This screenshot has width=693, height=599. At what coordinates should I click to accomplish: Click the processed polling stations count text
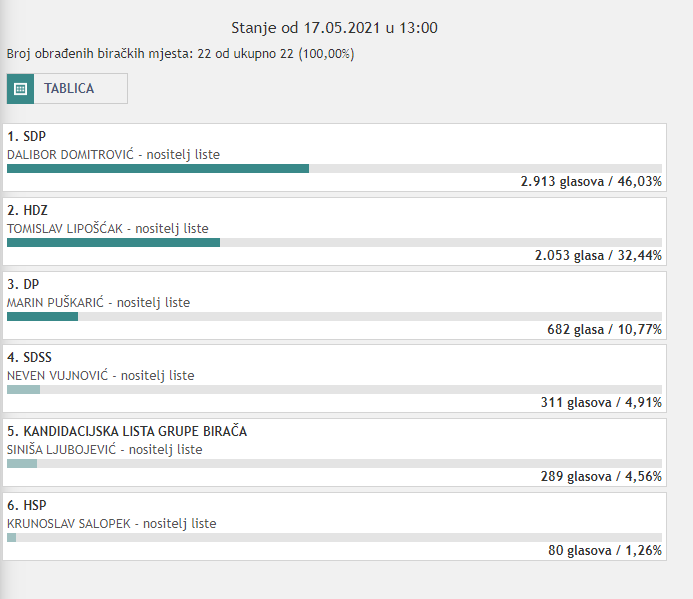pos(180,53)
